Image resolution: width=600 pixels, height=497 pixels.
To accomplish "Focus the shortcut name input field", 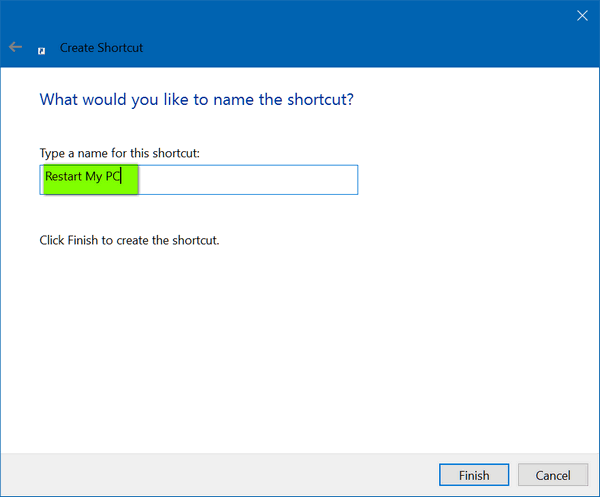I will pos(199,180).
